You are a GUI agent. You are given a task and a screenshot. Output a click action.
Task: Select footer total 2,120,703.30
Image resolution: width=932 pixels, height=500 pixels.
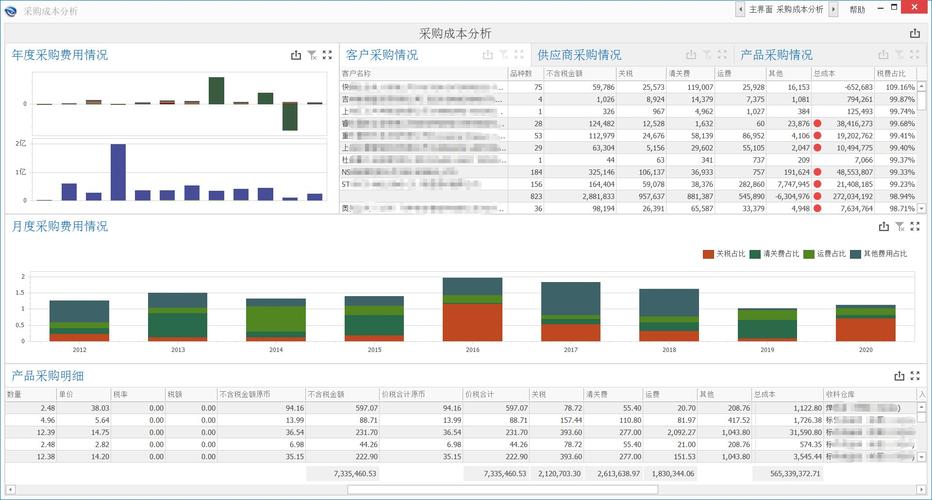tap(559, 474)
